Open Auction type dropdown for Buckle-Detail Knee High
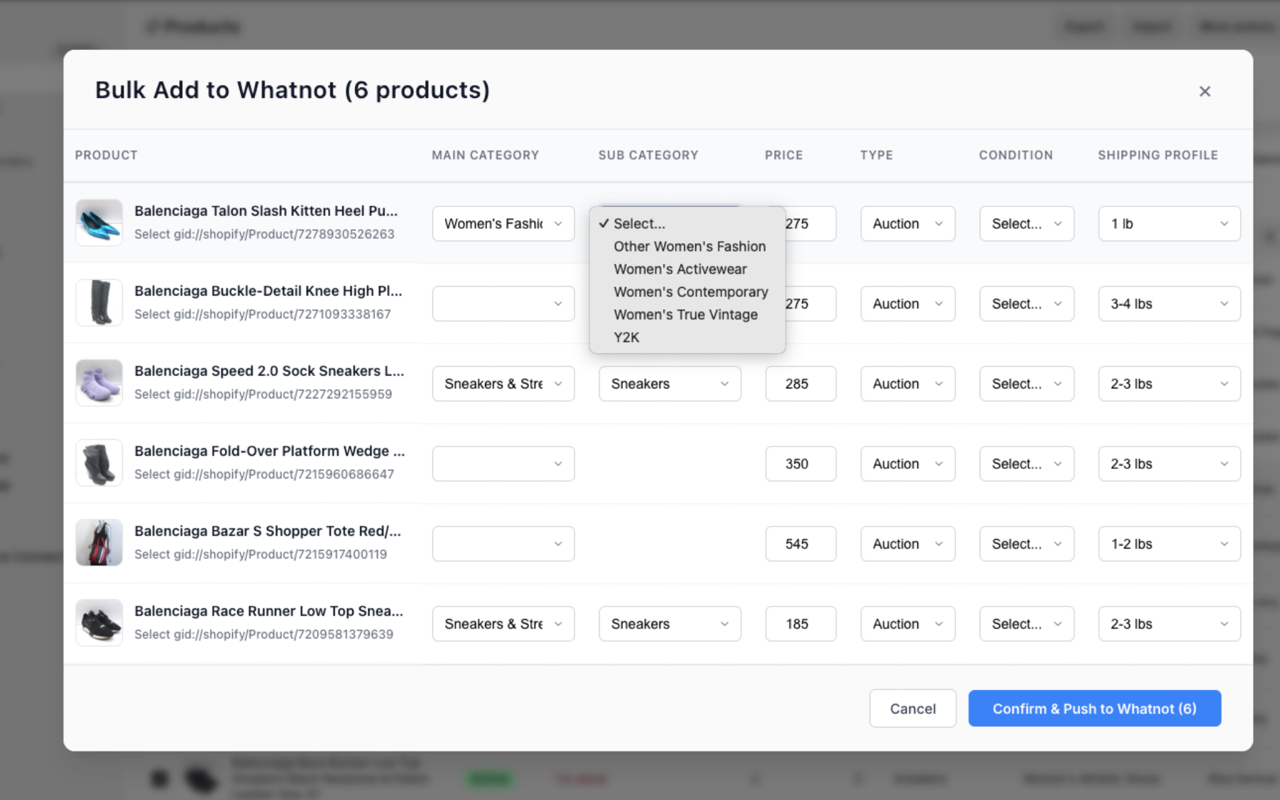Screen dimensions: 1280x800 point(908,304)
